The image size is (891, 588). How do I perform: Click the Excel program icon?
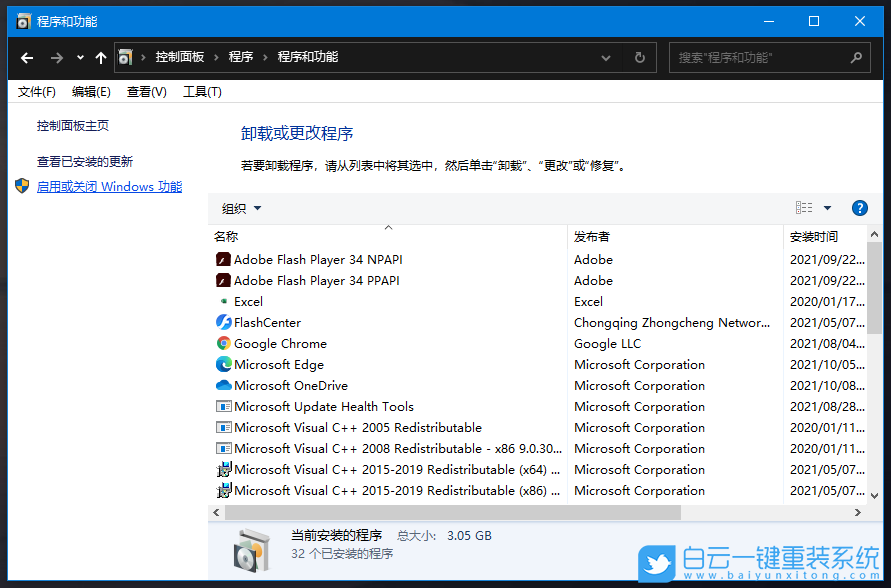click(222, 301)
